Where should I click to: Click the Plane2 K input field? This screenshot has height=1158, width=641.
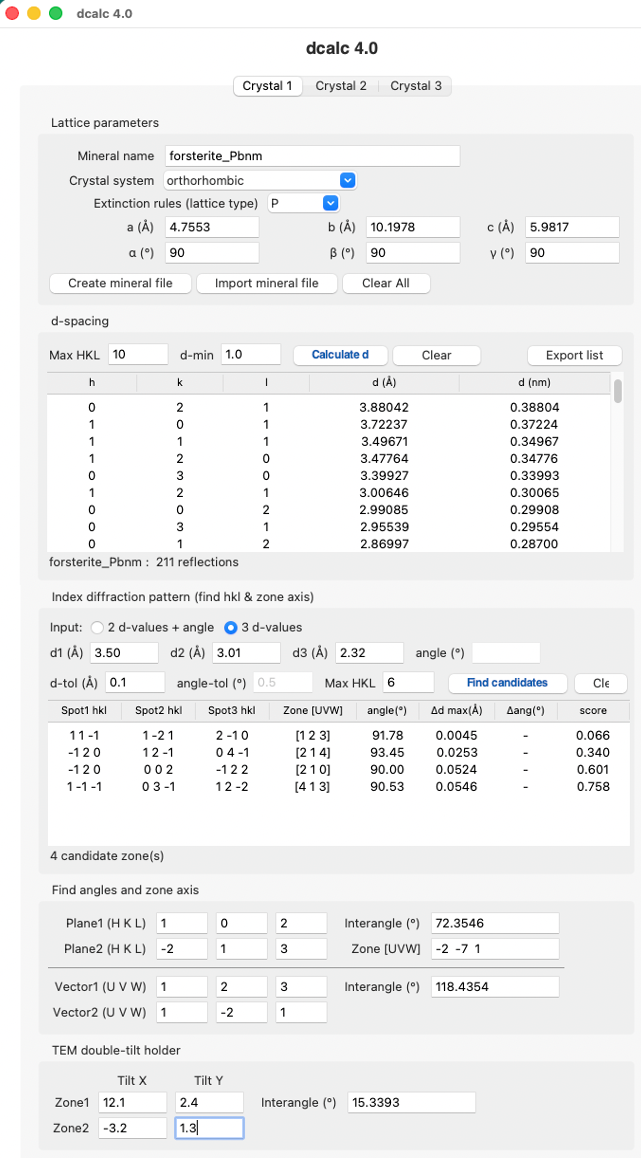coord(241,948)
